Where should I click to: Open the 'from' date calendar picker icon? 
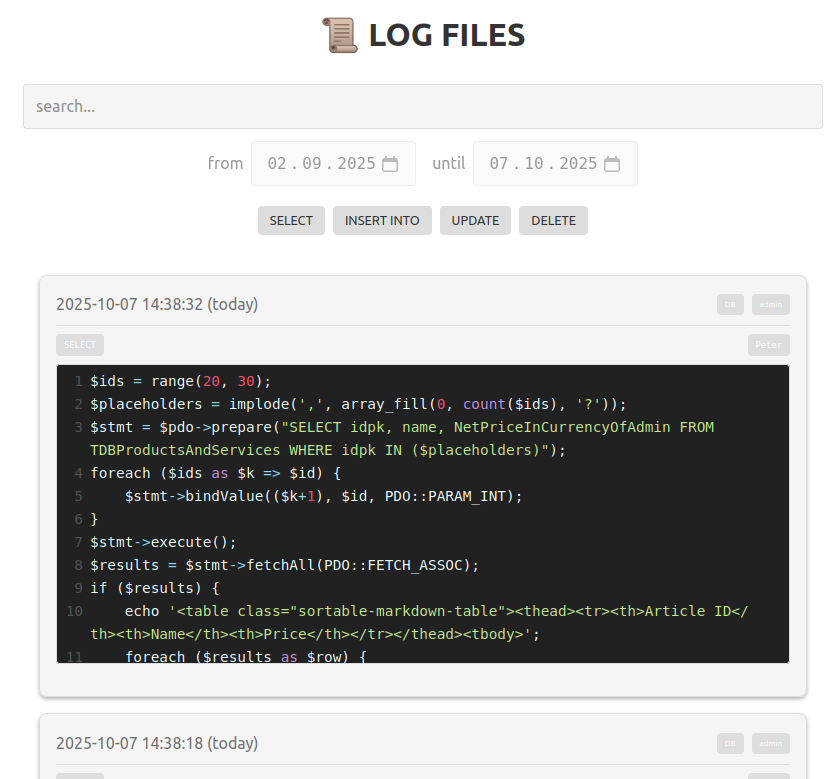tap(390, 164)
